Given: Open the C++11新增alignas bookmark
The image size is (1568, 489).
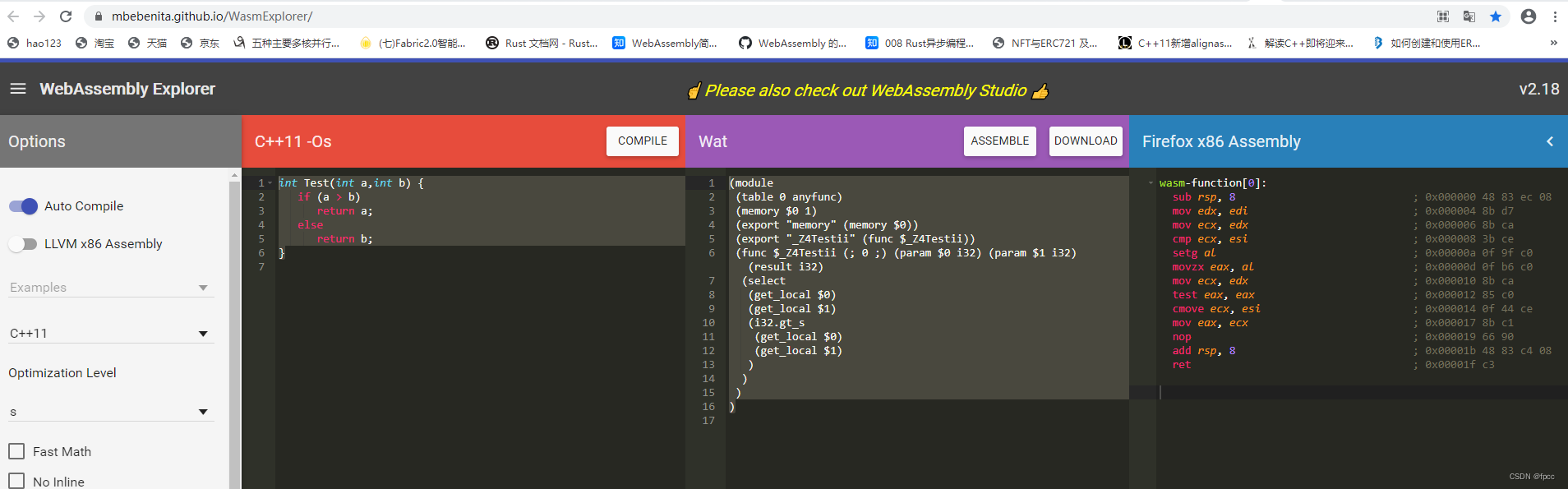Looking at the screenshot, I should pyautogui.click(x=1175, y=43).
